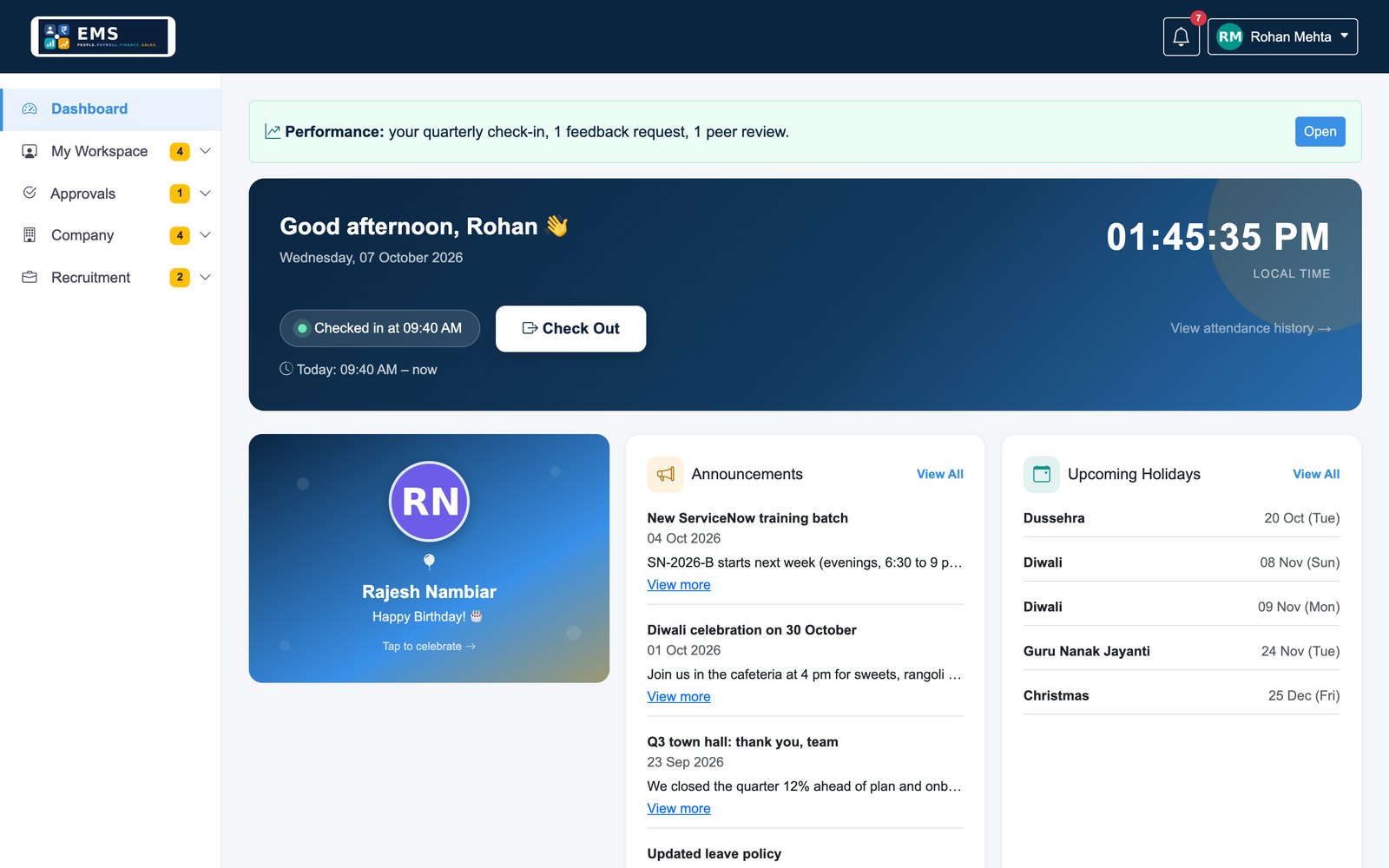1389x868 pixels.
Task: Expand the Company chevron
Action: click(206, 234)
